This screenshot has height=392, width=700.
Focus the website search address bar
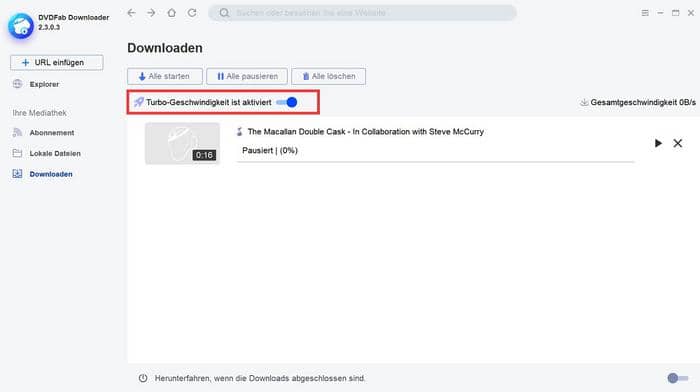click(362, 13)
